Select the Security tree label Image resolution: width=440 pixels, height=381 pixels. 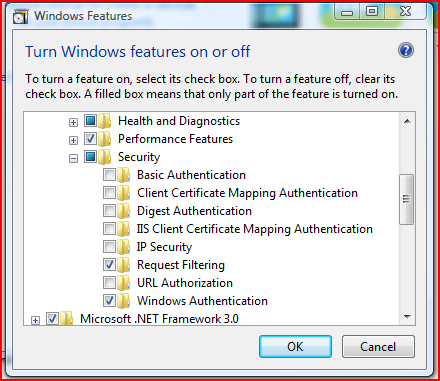click(139, 157)
